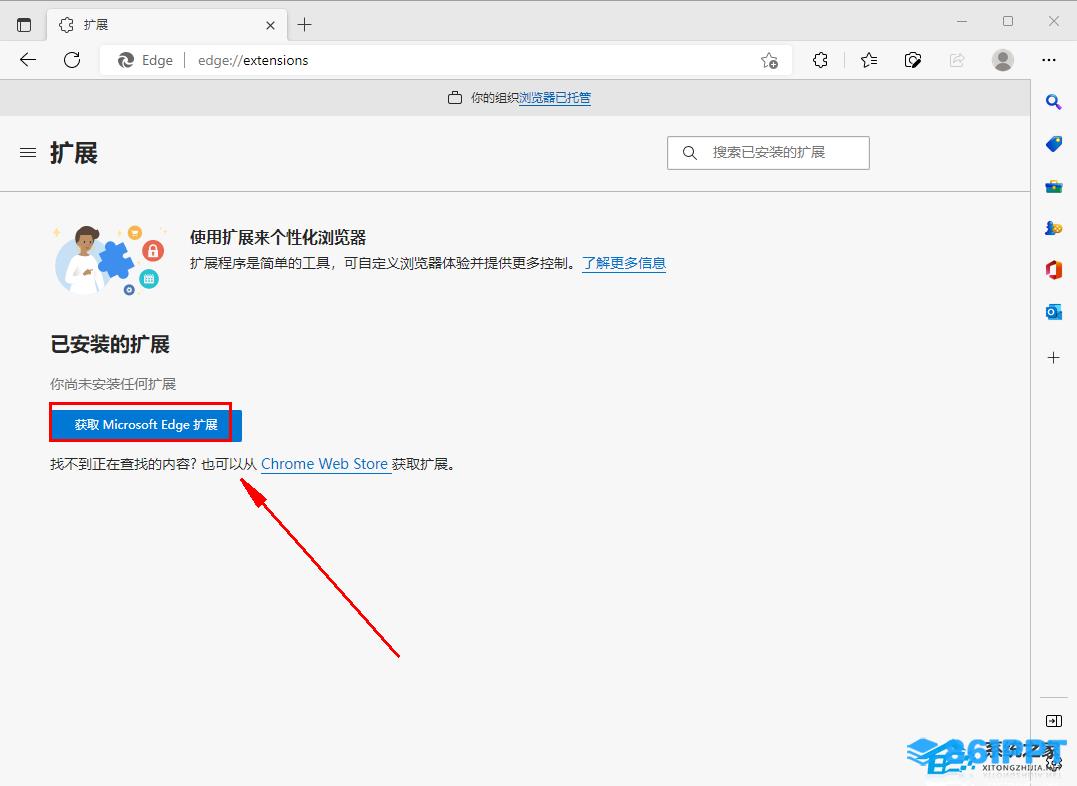Open sidebar Search magnifier icon
Viewport: 1077px width, 786px height.
pyautogui.click(x=1054, y=102)
